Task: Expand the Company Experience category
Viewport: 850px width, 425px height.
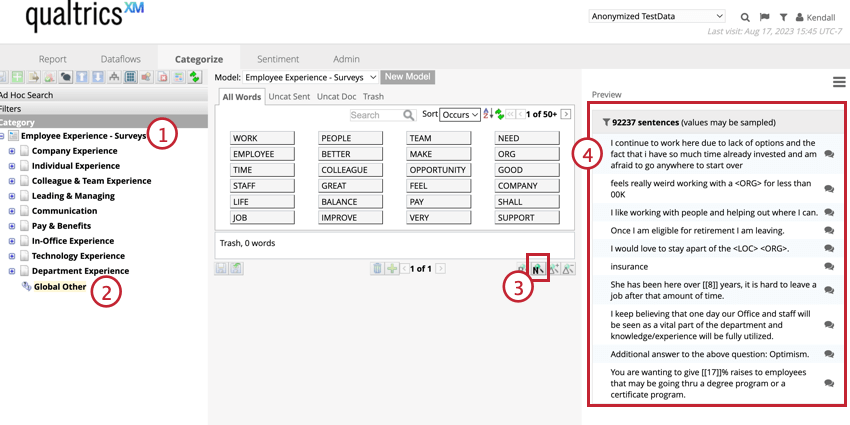Action: [12, 151]
